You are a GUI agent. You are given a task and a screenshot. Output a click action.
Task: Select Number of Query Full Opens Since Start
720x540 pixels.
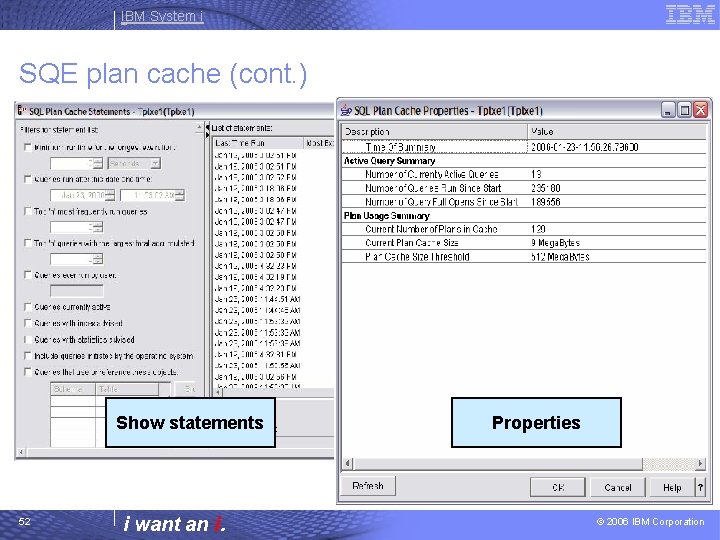[x=524, y=202]
